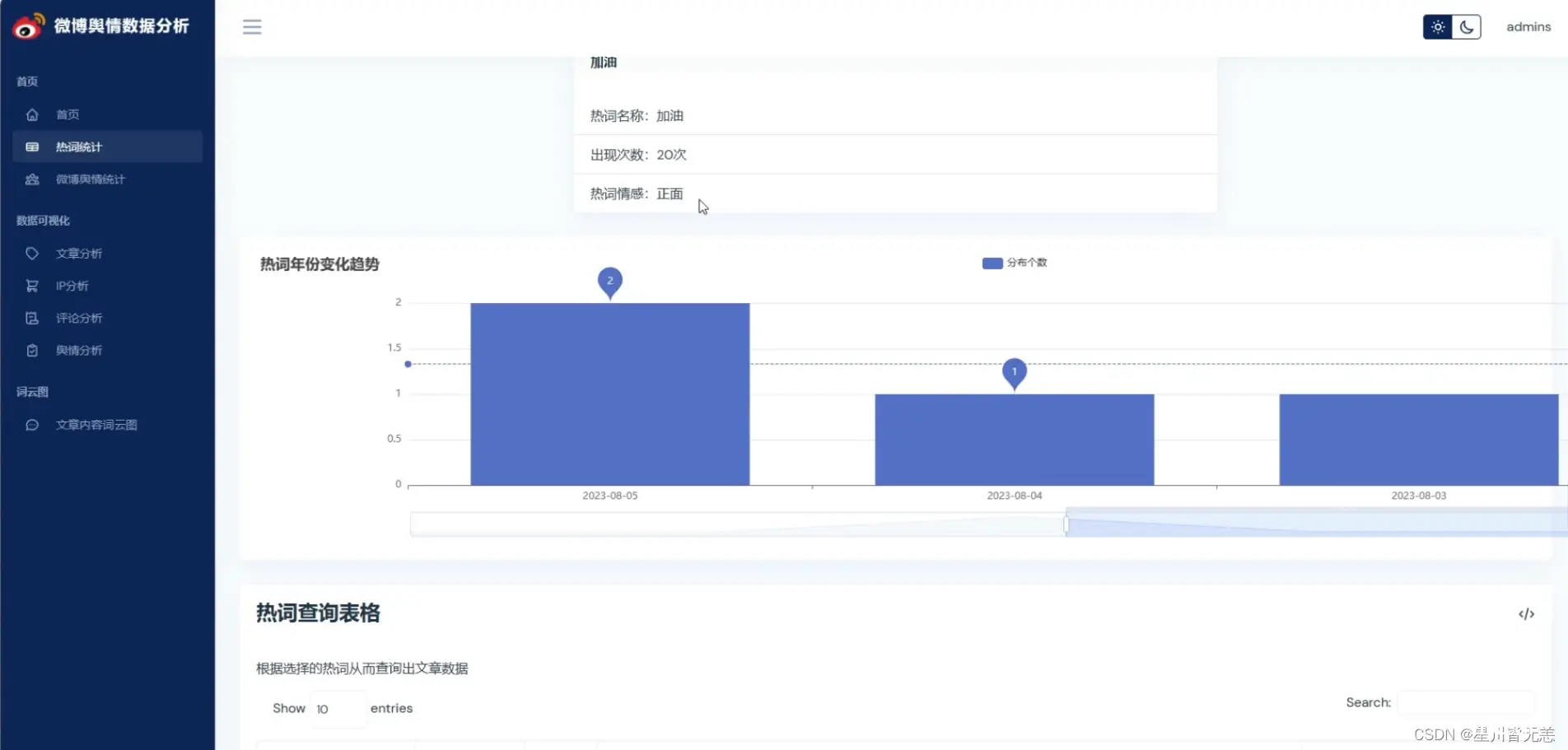Switch to light theme sun icon
This screenshot has height=750, width=1568.
[1438, 27]
